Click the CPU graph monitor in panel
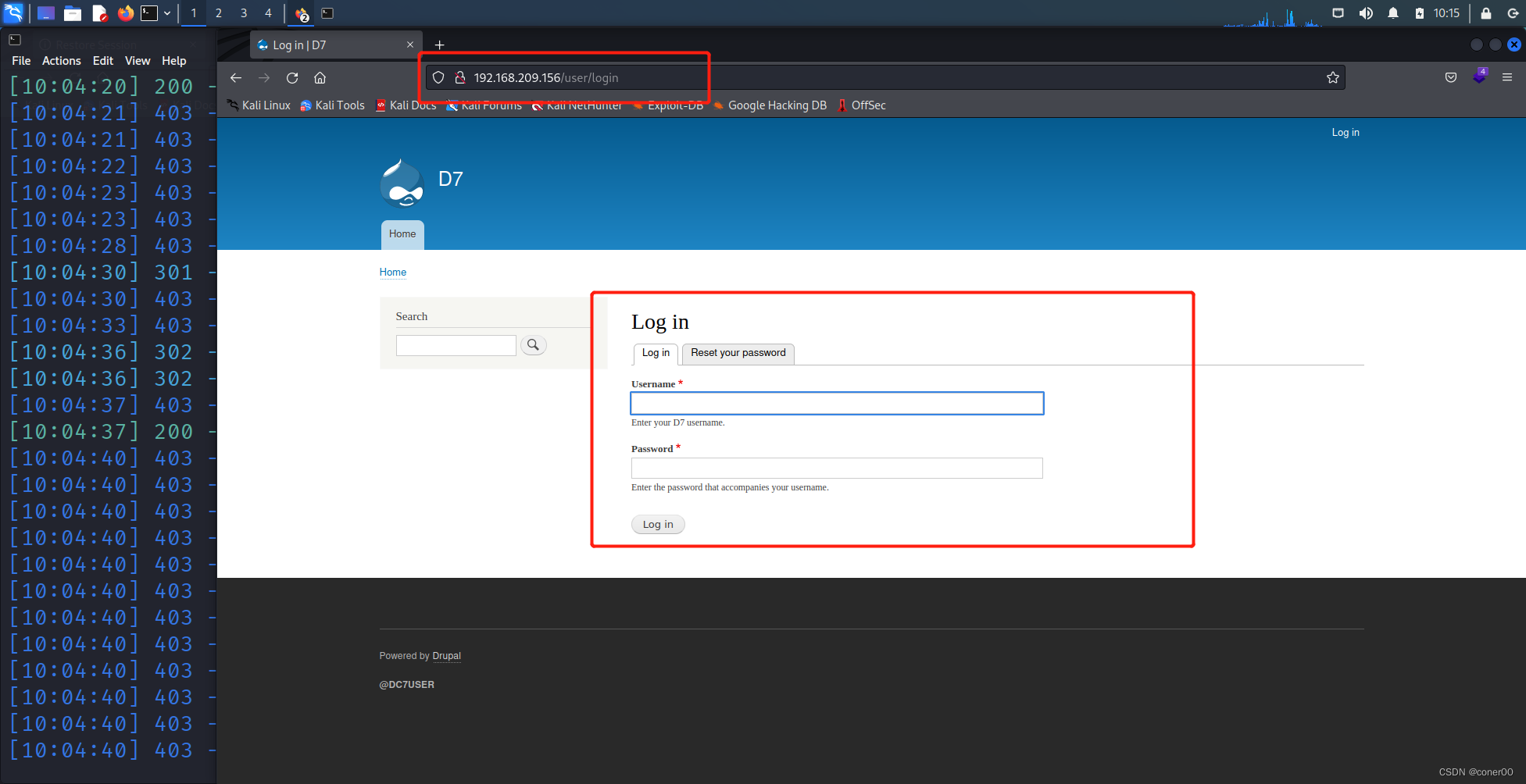This screenshot has width=1526, height=784. [1272, 17]
